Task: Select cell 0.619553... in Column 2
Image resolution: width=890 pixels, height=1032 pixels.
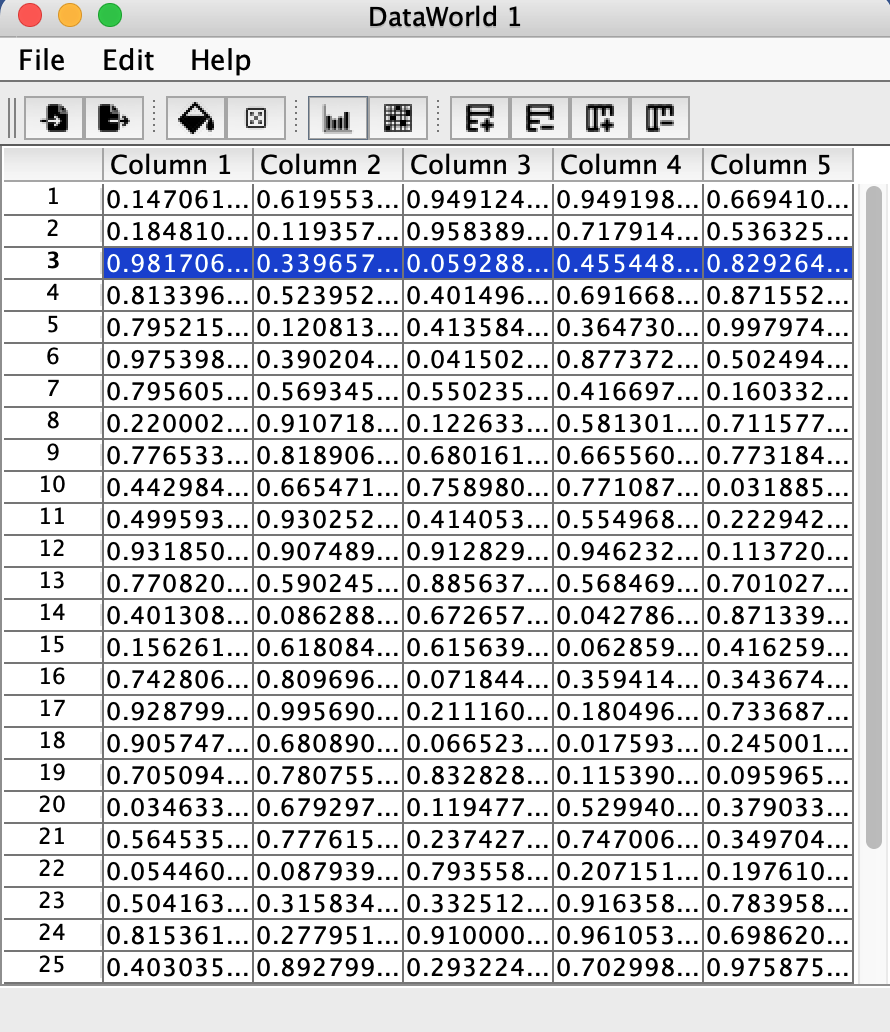Action: 328,199
